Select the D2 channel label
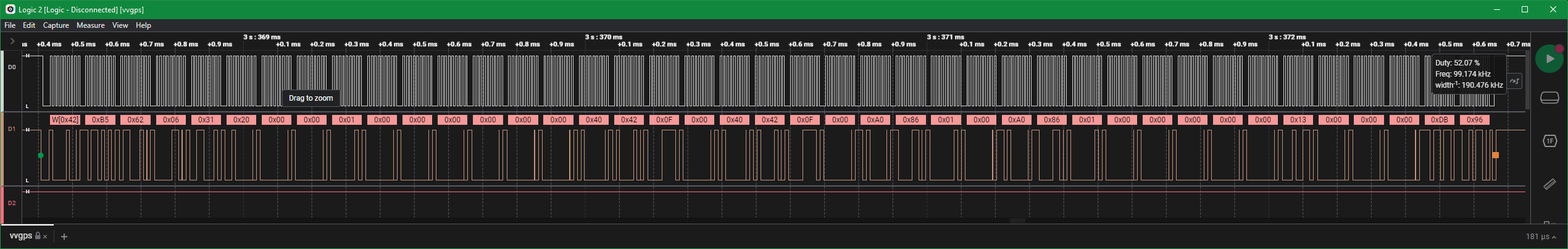This screenshot has width=1568, height=249. pyautogui.click(x=12, y=203)
